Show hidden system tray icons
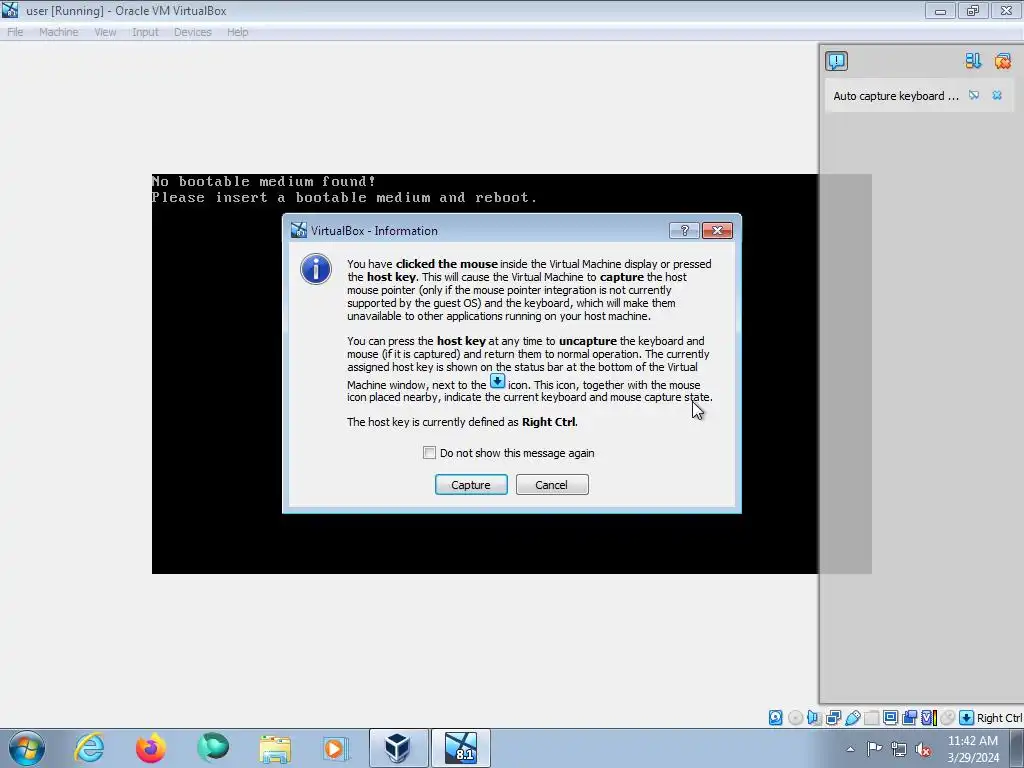1024x768 pixels. pyautogui.click(x=850, y=749)
